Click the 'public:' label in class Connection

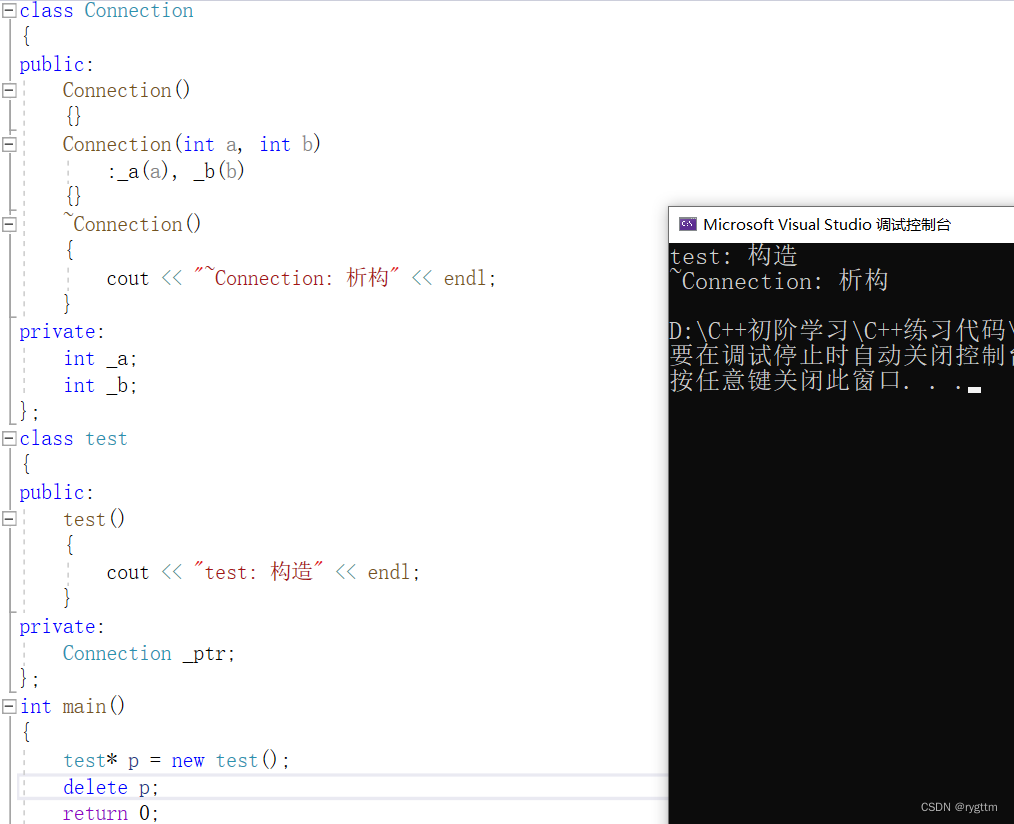point(56,65)
